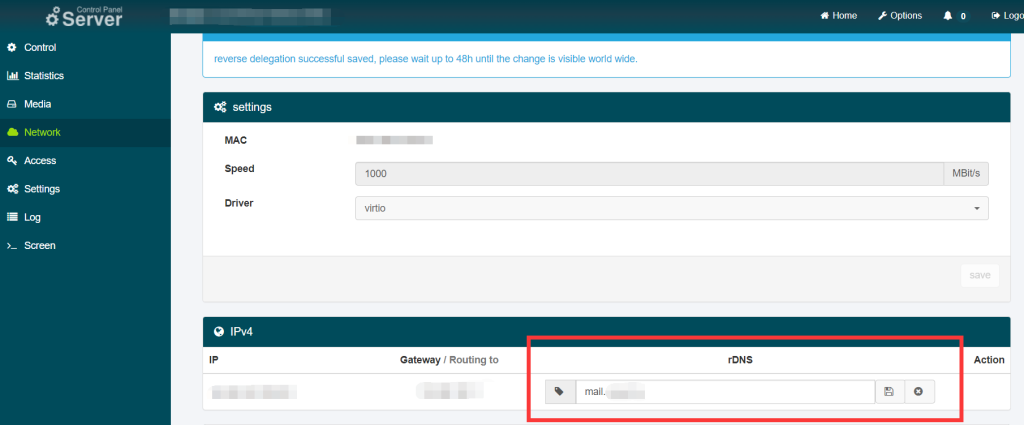This screenshot has height=425, width=1024.
Task: Open the Statistics sidebar item
Action: 85,76
